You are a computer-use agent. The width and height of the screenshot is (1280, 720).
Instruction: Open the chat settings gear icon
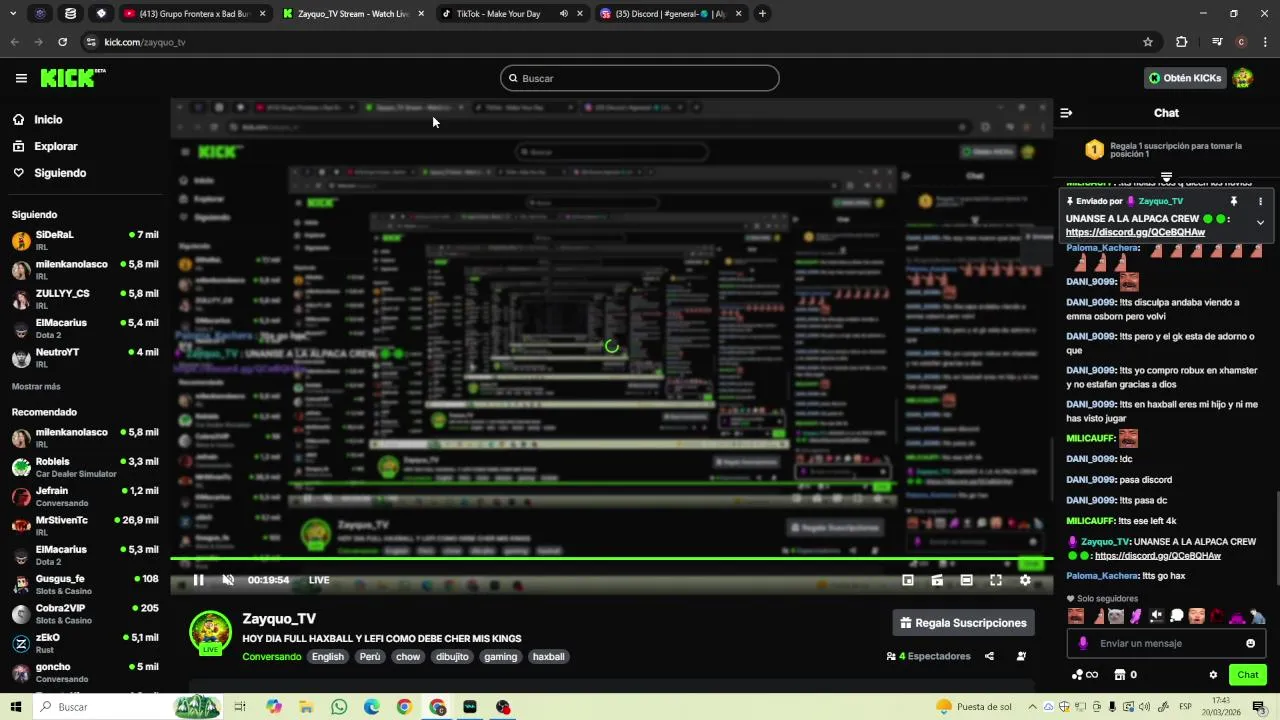click(1213, 675)
